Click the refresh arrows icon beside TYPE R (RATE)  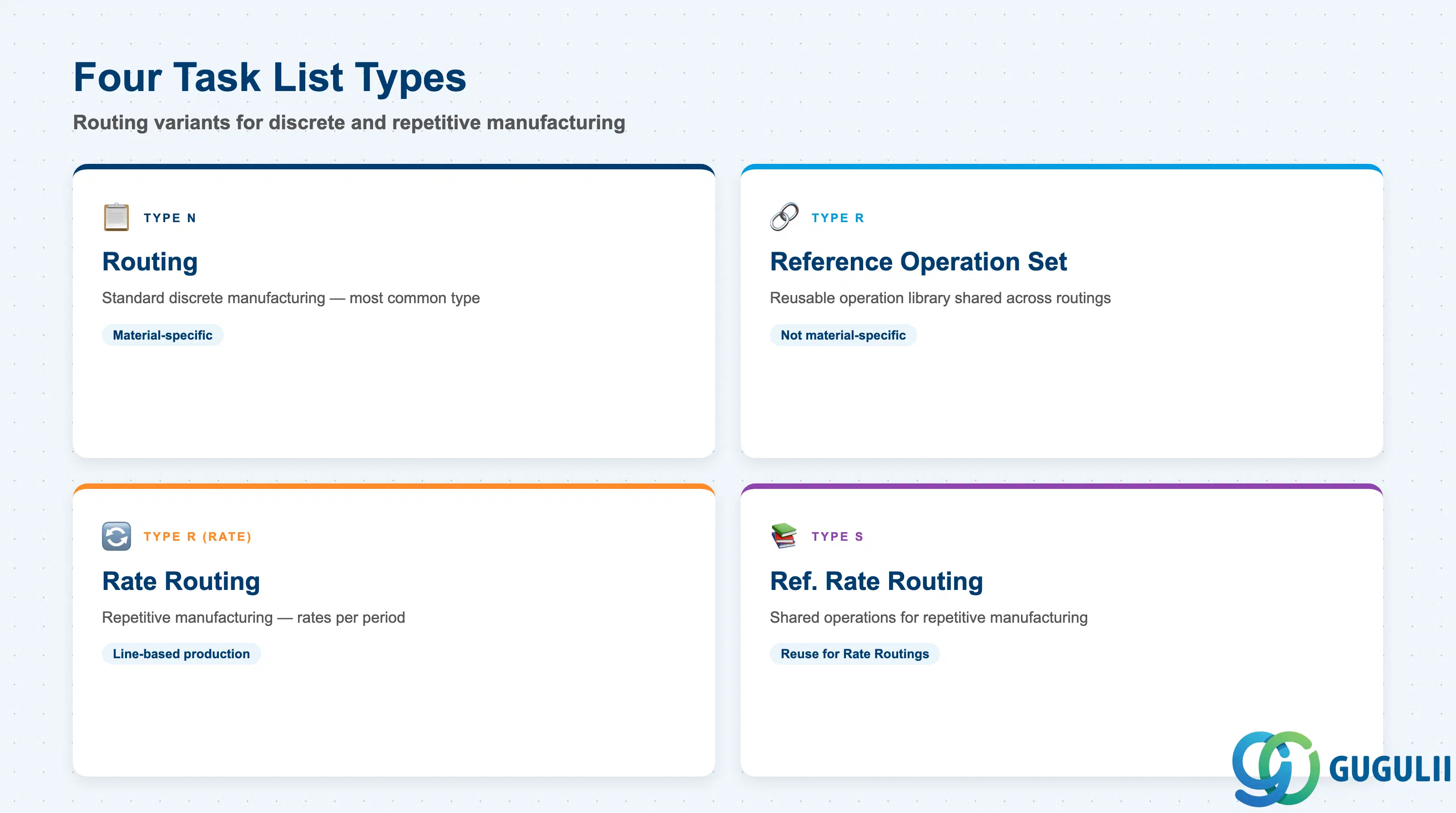116,536
